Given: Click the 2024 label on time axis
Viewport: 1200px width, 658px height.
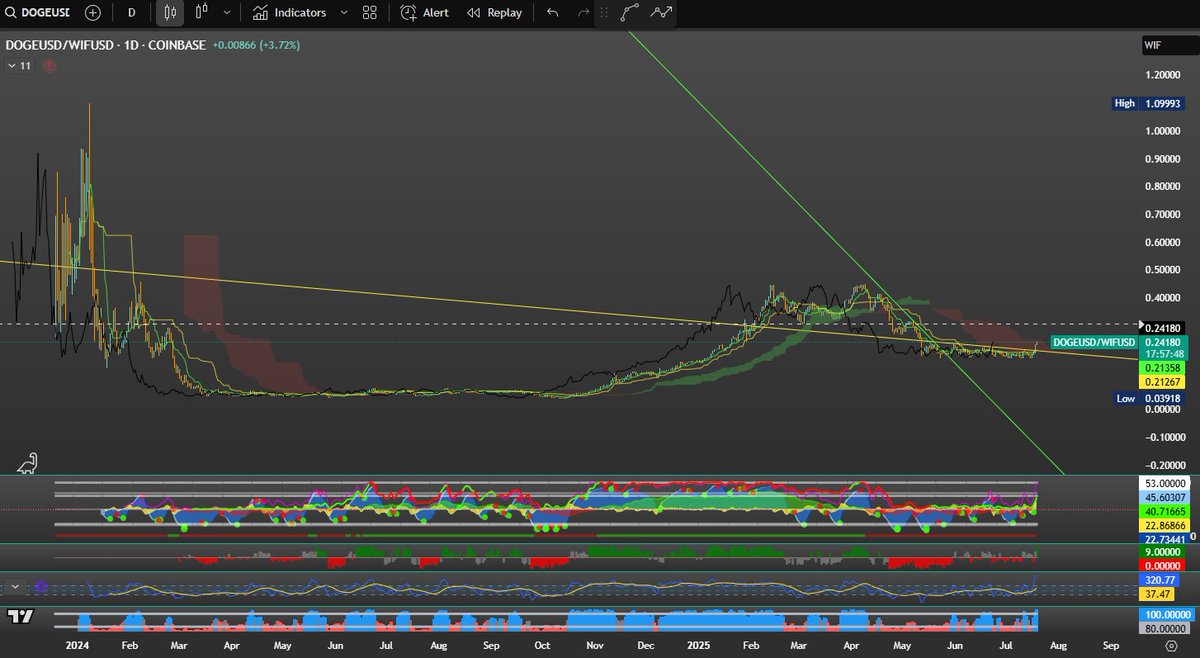Looking at the screenshot, I should 78,648.
